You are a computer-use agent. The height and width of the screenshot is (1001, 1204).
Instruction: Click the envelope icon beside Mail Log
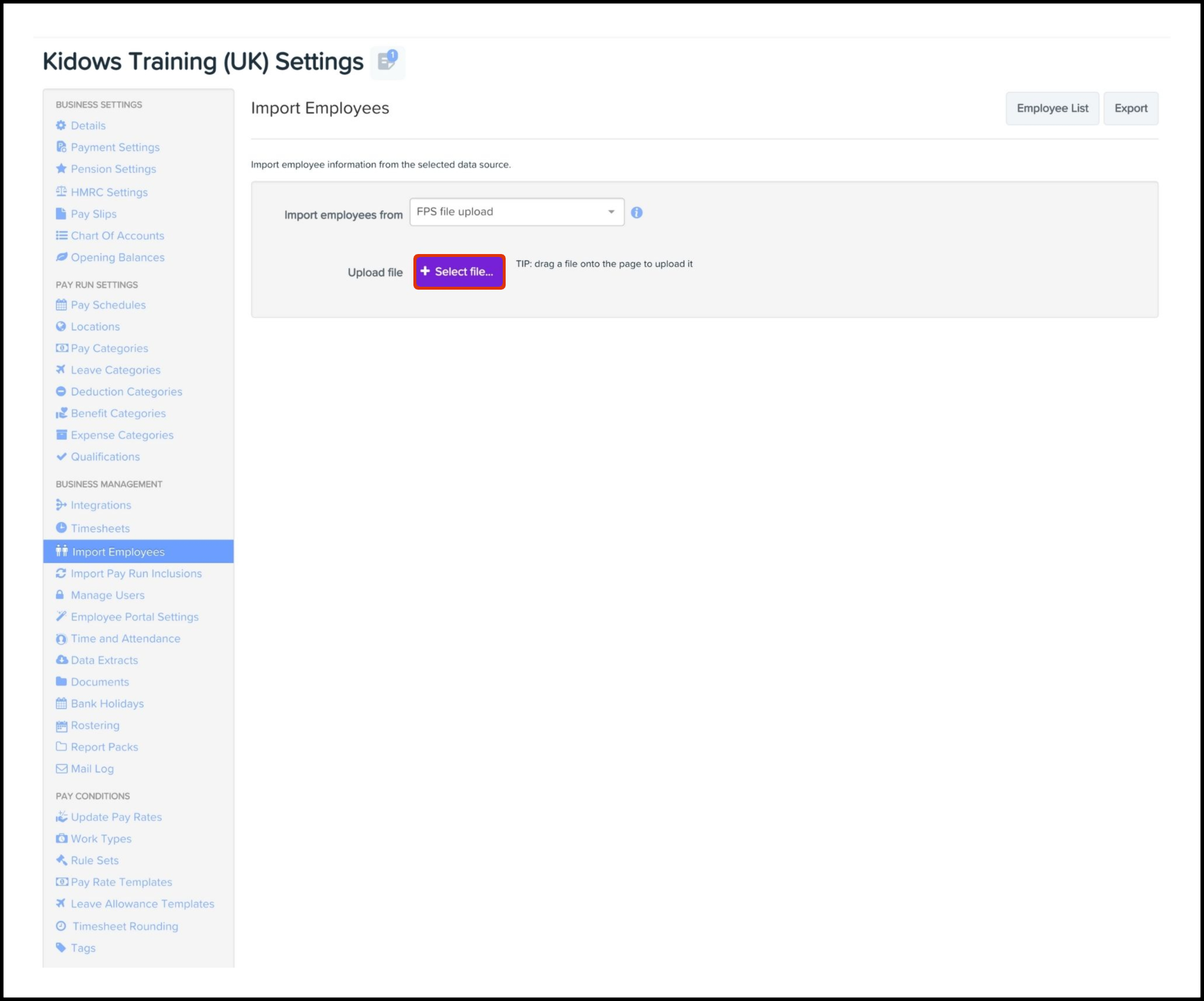(x=61, y=769)
